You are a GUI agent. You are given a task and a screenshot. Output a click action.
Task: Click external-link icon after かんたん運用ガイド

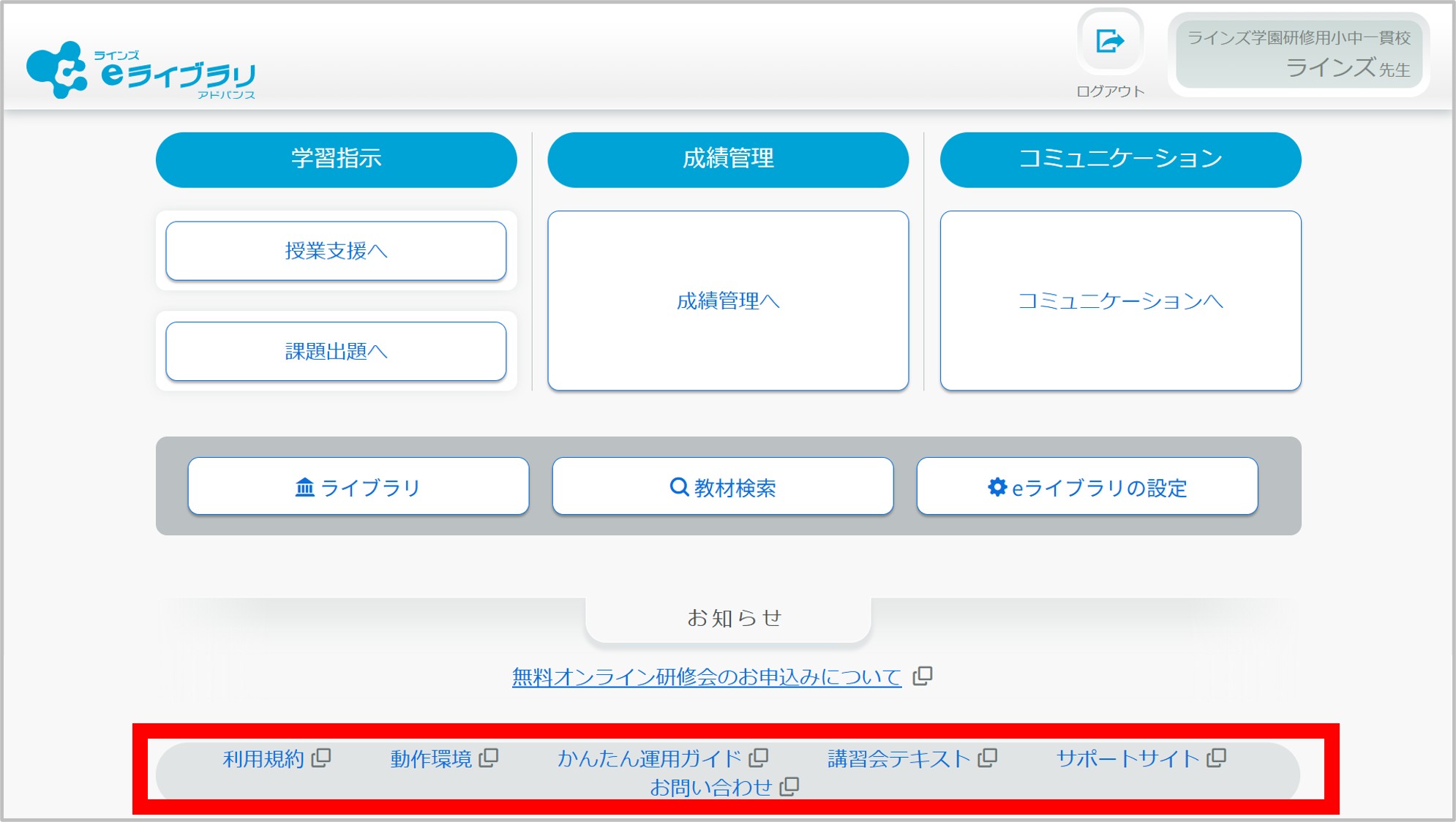click(759, 758)
